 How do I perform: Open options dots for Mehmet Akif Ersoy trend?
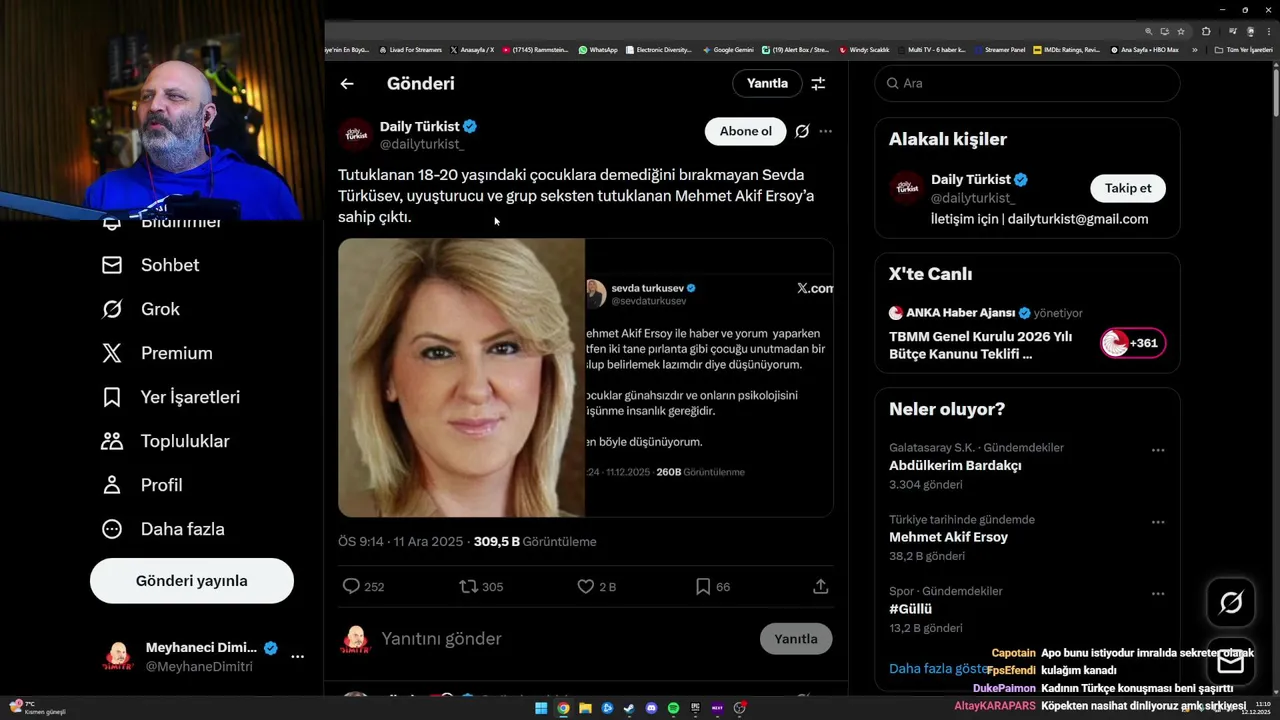coord(1158,522)
